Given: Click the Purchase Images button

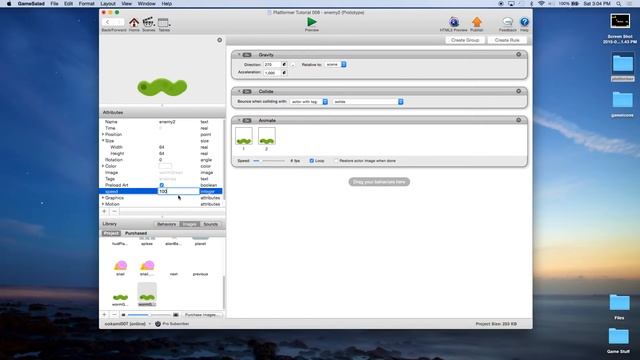Looking at the screenshot, I should click(x=201, y=315).
